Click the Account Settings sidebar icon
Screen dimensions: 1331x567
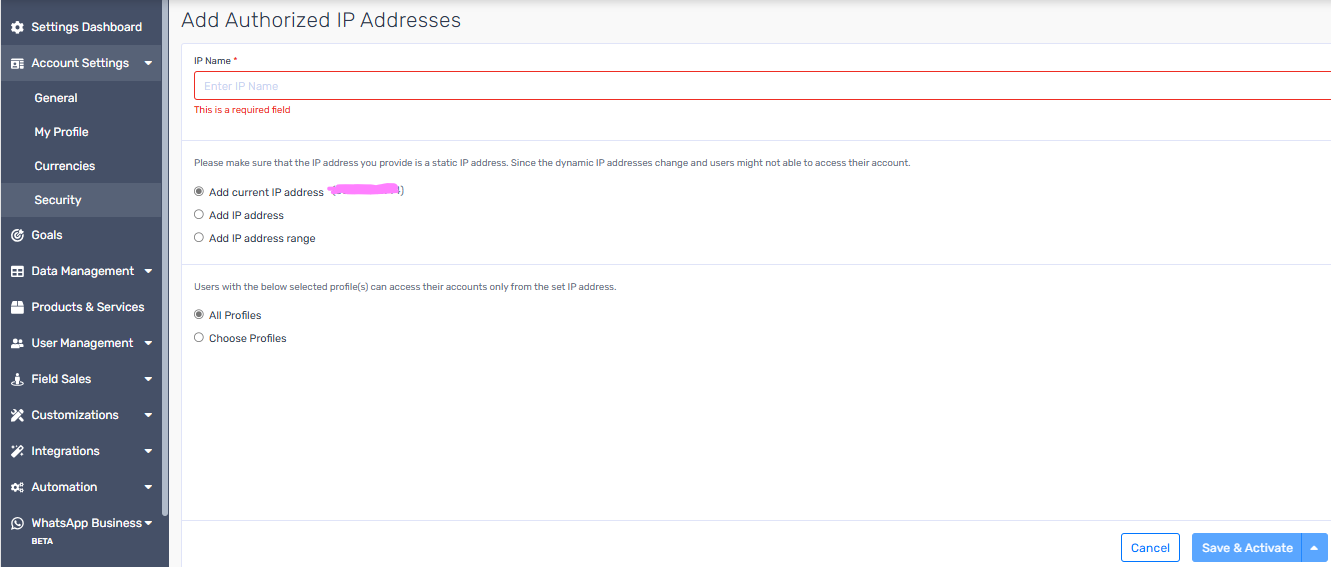point(17,63)
